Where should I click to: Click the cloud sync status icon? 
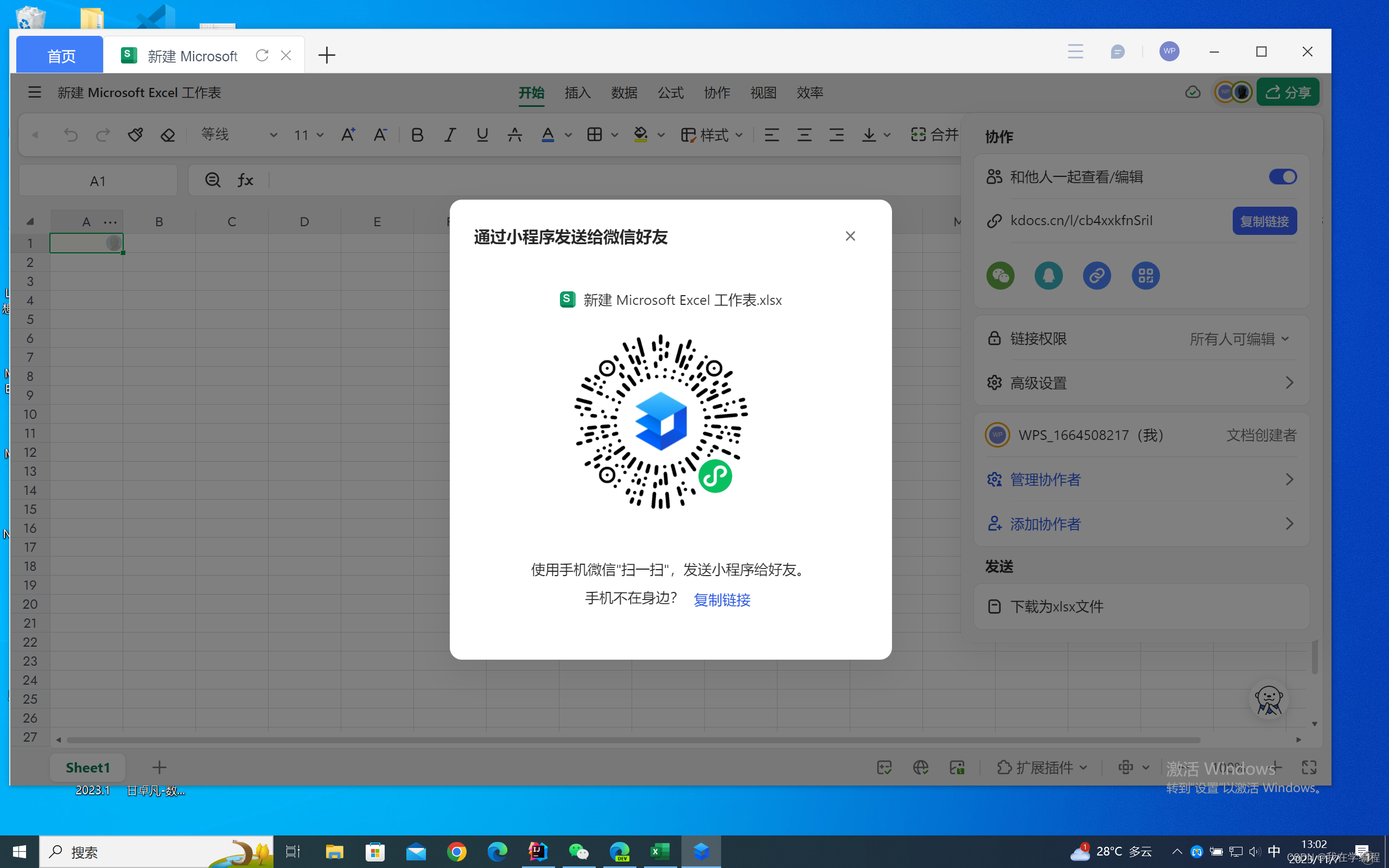pyautogui.click(x=1192, y=92)
